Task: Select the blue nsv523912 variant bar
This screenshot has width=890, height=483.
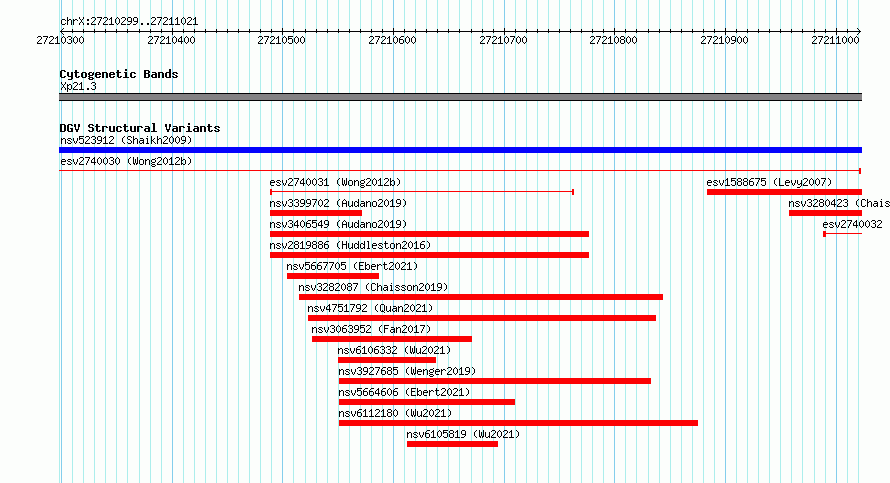Action: pyautogui.click(x=460, y=150)
